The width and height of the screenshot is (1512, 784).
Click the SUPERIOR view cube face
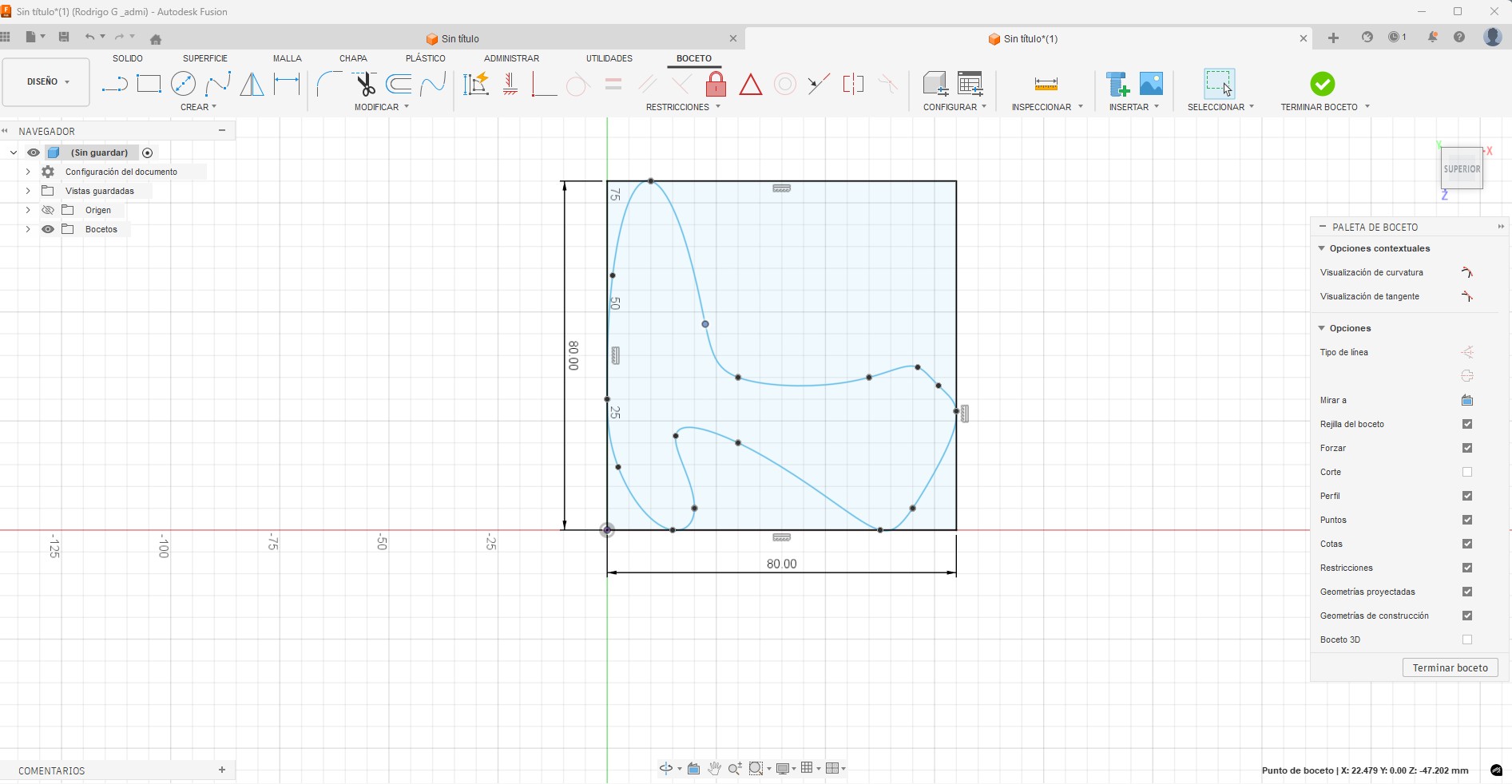click(x=1462, y=168)
